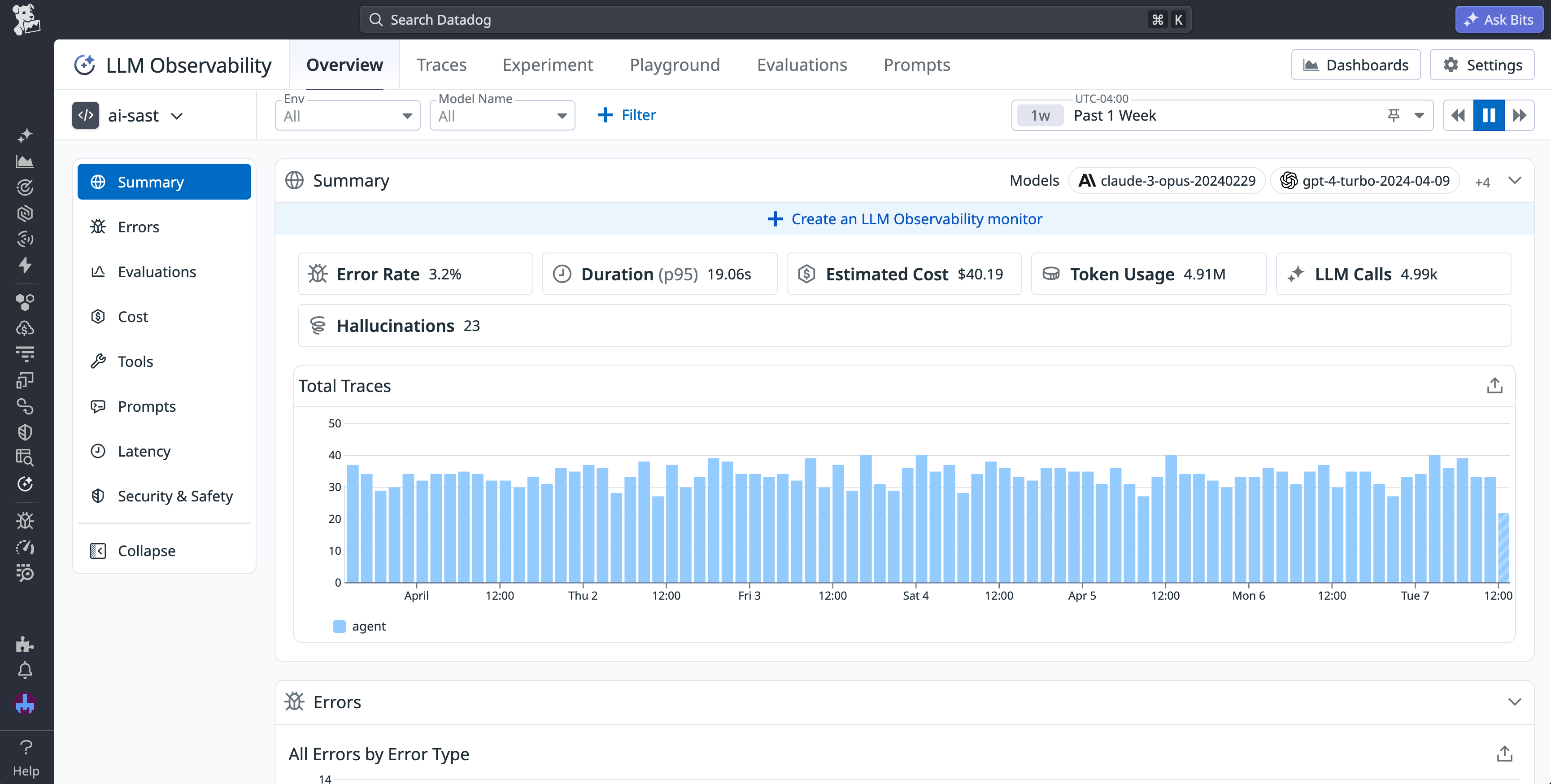Viewport: 1551px width, 784px height.
Task: Click the pin icon beside the time range
Action: tap(1394, 114)
